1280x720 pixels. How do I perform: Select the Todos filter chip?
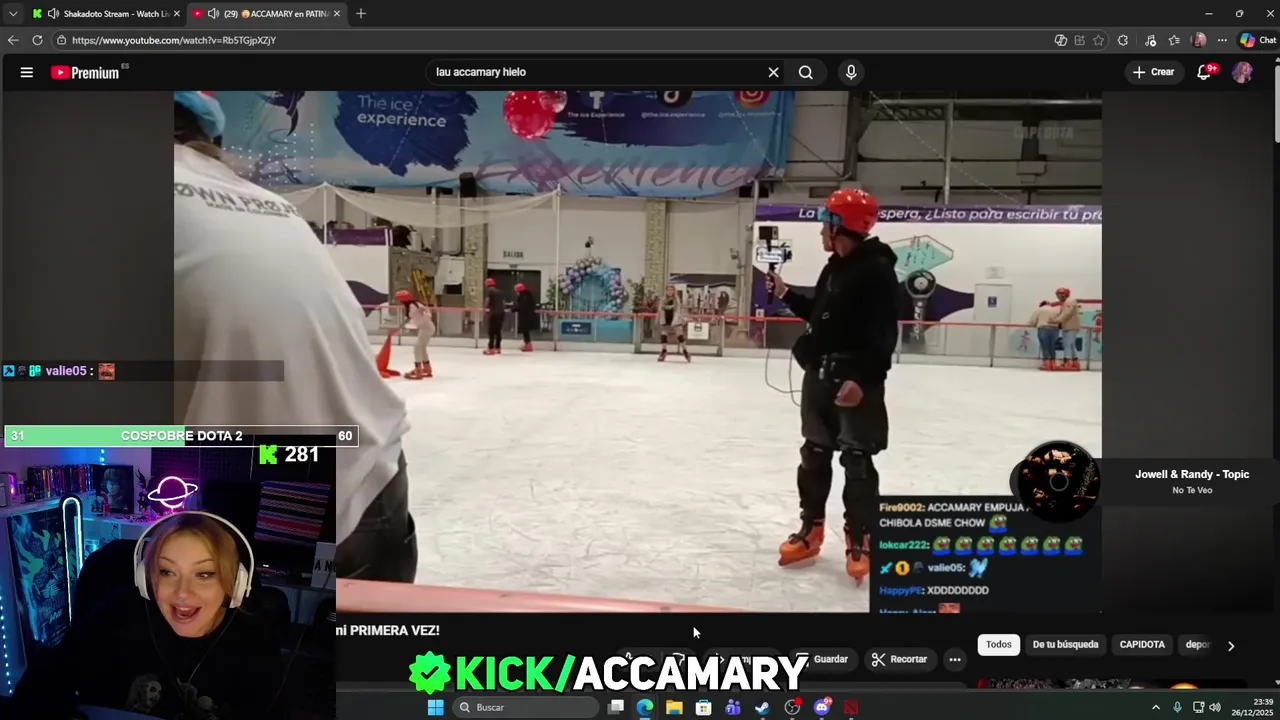click(999, 645)
